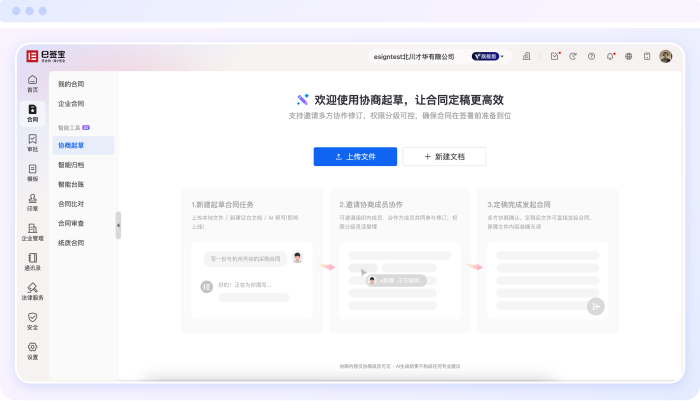
Task: Open 首页 home in left sidebar
Action: pyautogui.click(x=33, y=83)
